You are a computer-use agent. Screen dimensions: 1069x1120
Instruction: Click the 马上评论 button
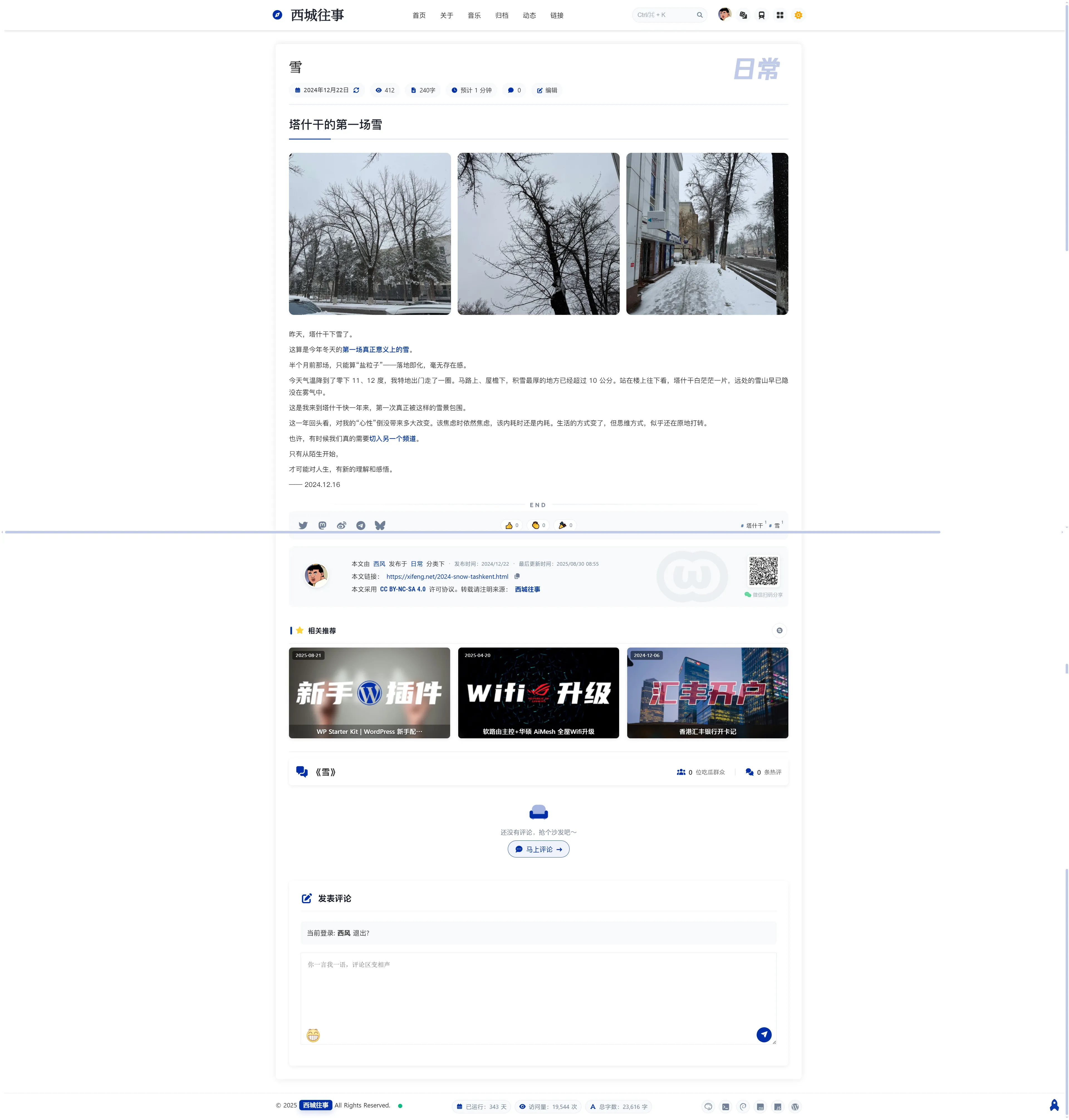(538, 849)
